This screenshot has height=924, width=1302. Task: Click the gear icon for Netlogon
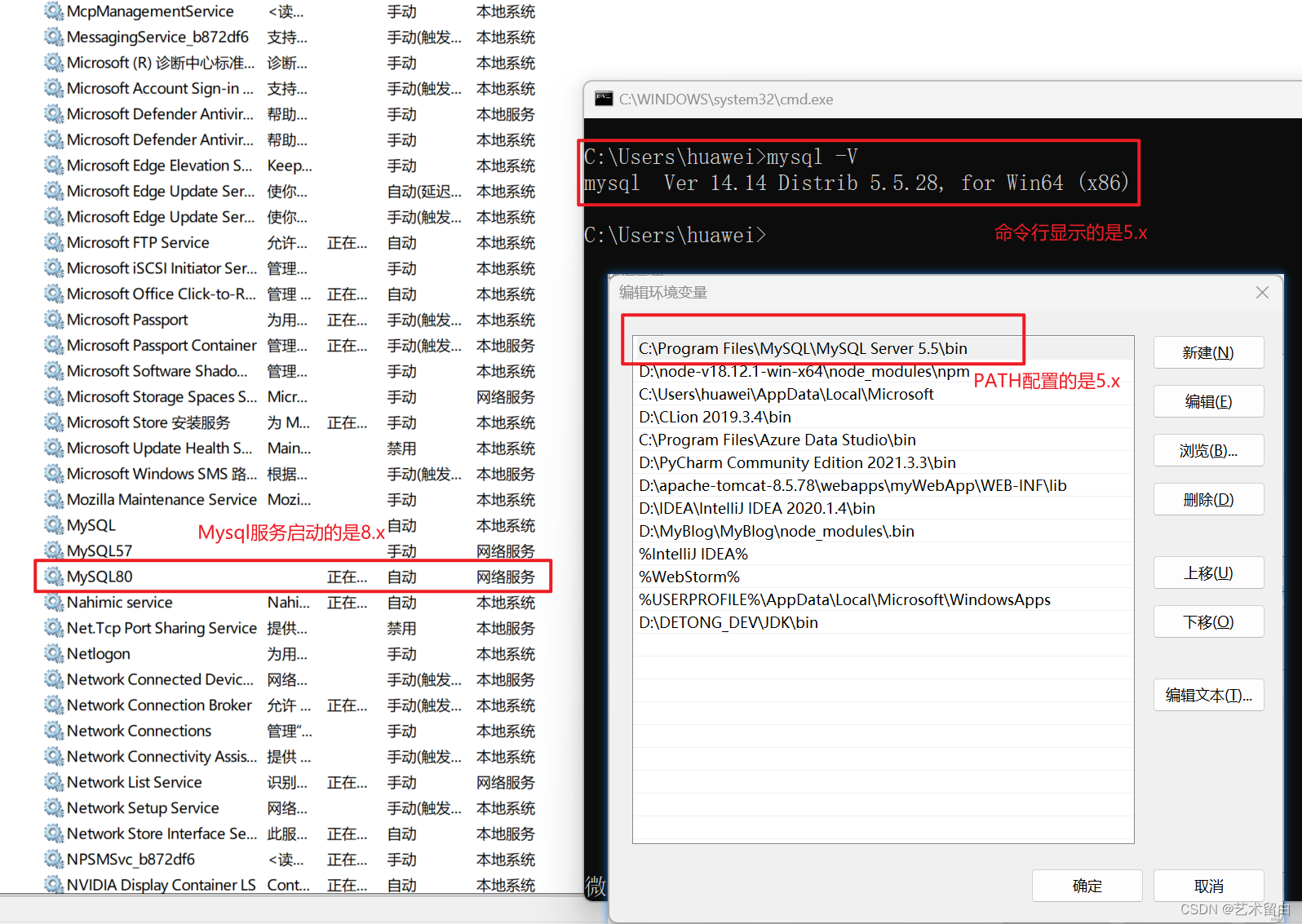tap(54, 654)
